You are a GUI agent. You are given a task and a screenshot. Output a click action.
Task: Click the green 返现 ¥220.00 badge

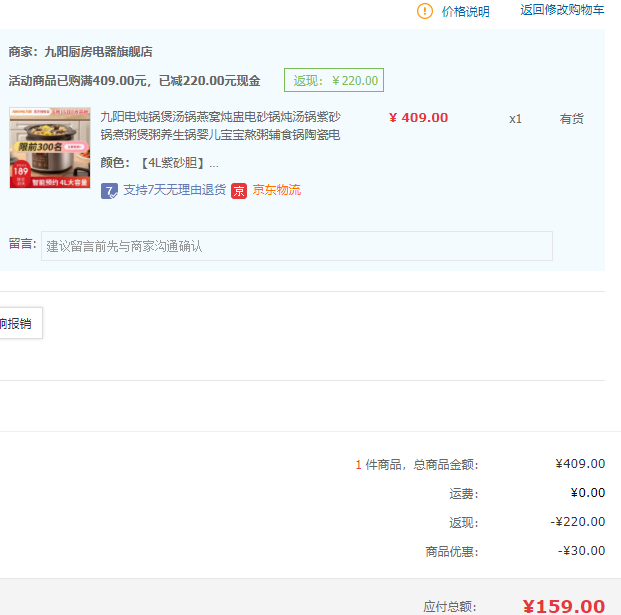333,80
